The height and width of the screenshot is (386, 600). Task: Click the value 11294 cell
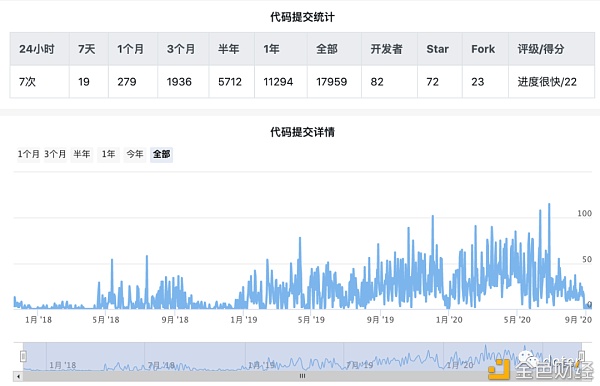coord(281,82)
